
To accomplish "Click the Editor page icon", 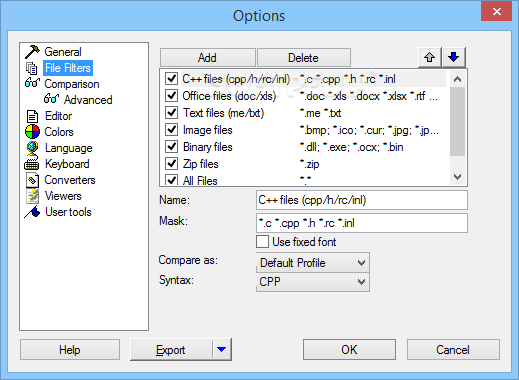I will pyautogui.click(x=32, y=116).
